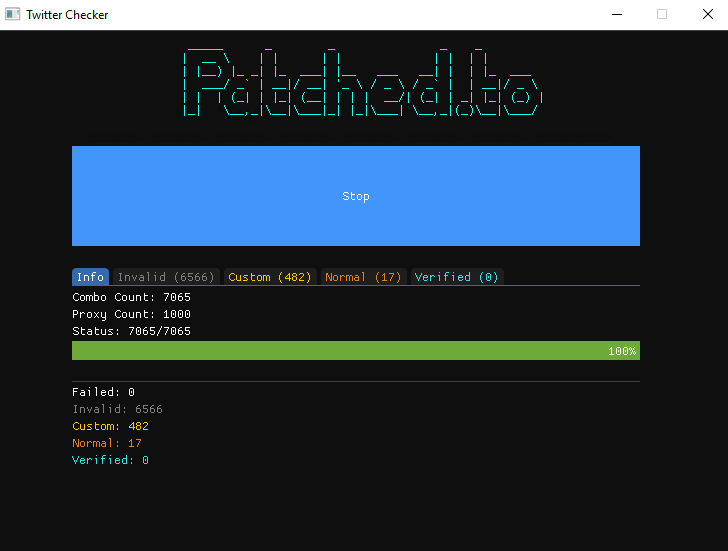Click the gray 'Invalid: 6566' stat line
728x551 pixels.
117,409
